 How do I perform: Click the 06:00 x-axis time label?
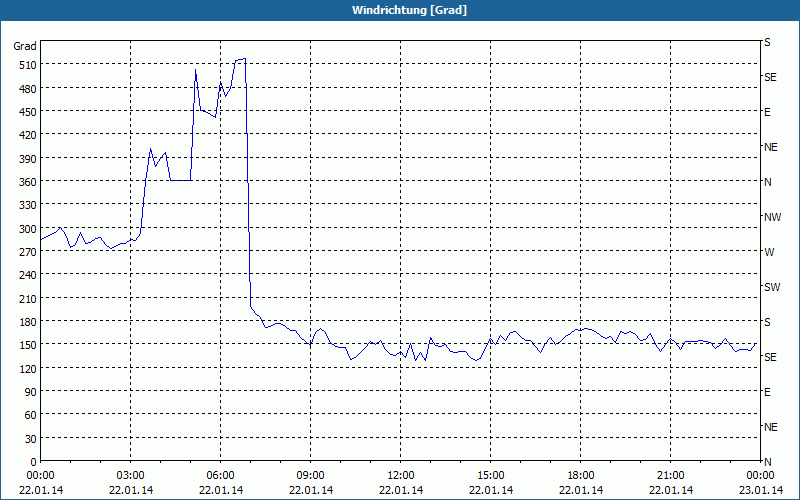pos(220,476)
